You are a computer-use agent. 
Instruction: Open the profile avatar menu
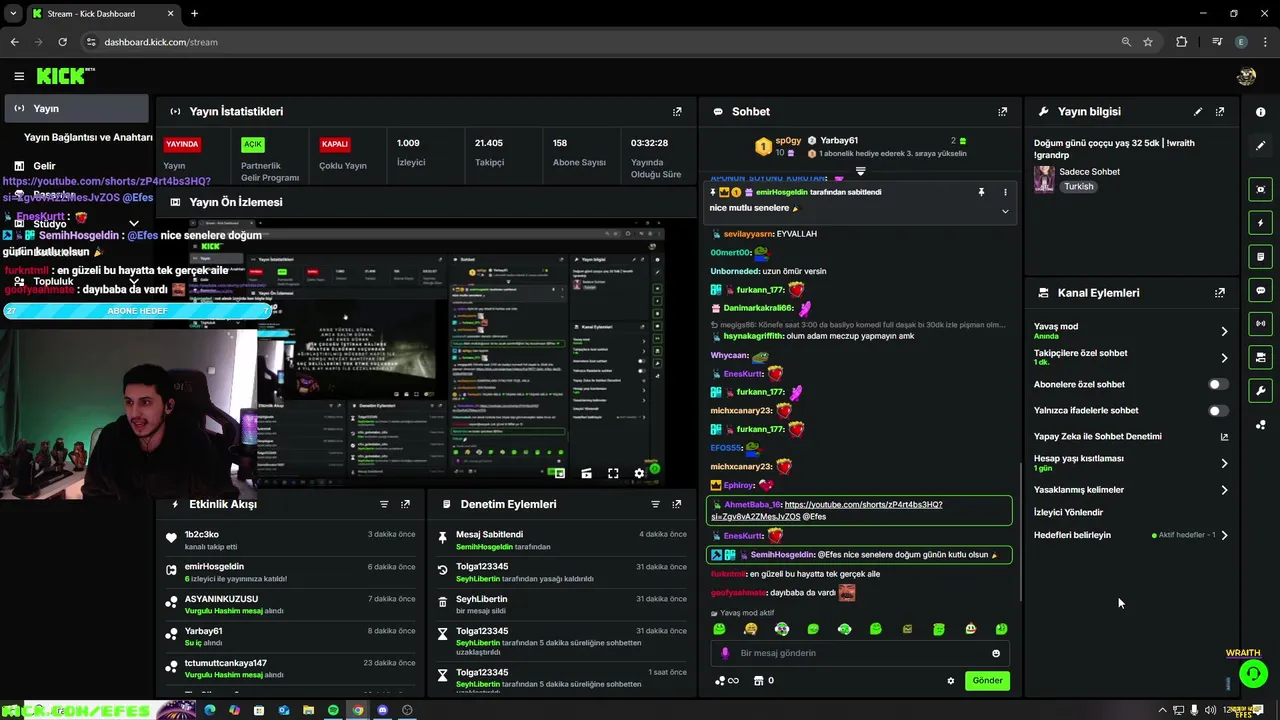1246,76
